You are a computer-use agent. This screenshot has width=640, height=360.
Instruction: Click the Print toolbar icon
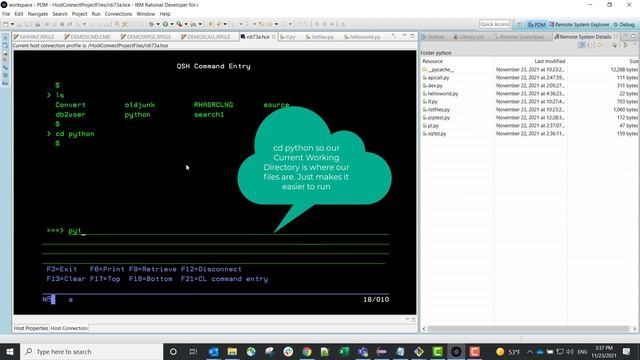click(x=37, y=24)
